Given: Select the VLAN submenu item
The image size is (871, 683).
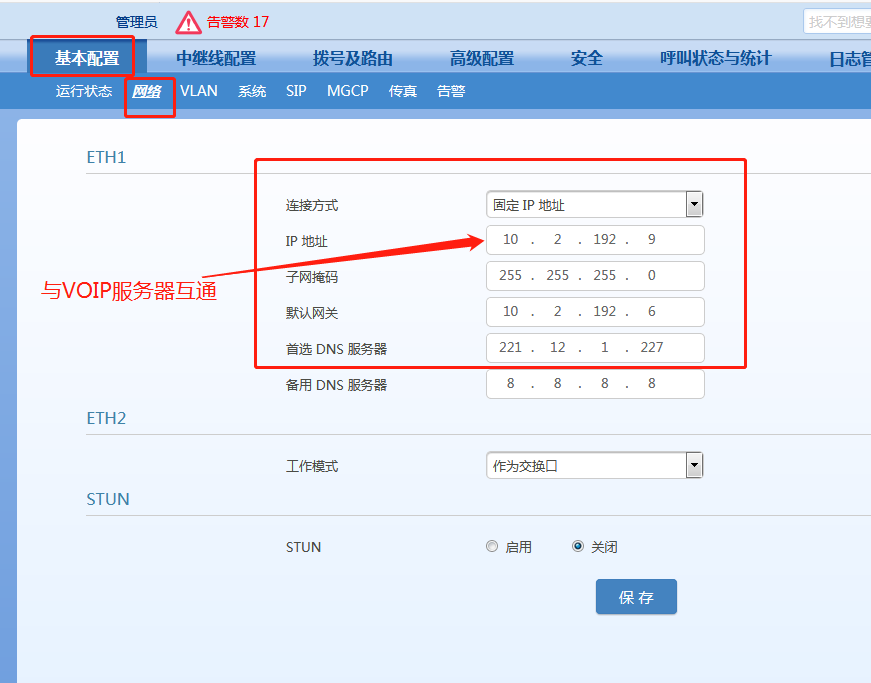Looking at the screenshot, I should [x=199, y=91].
